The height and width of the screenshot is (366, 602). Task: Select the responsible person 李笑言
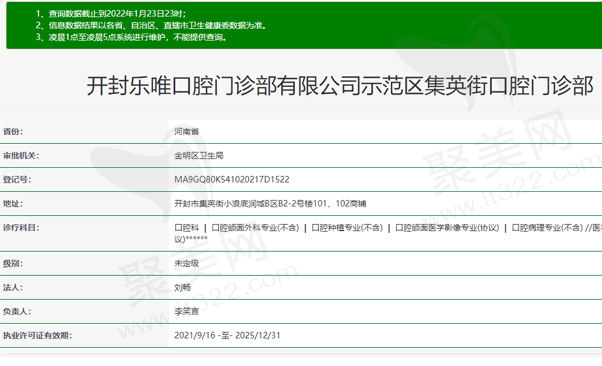(187, 311)
